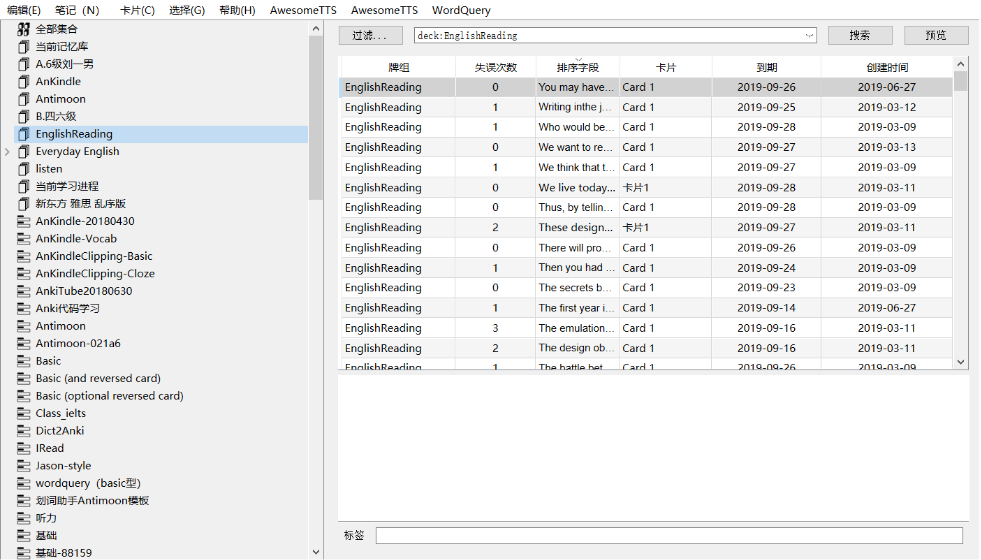Click note type icon beside Class_ielts
Screen dimensions: 981x560
24,414
